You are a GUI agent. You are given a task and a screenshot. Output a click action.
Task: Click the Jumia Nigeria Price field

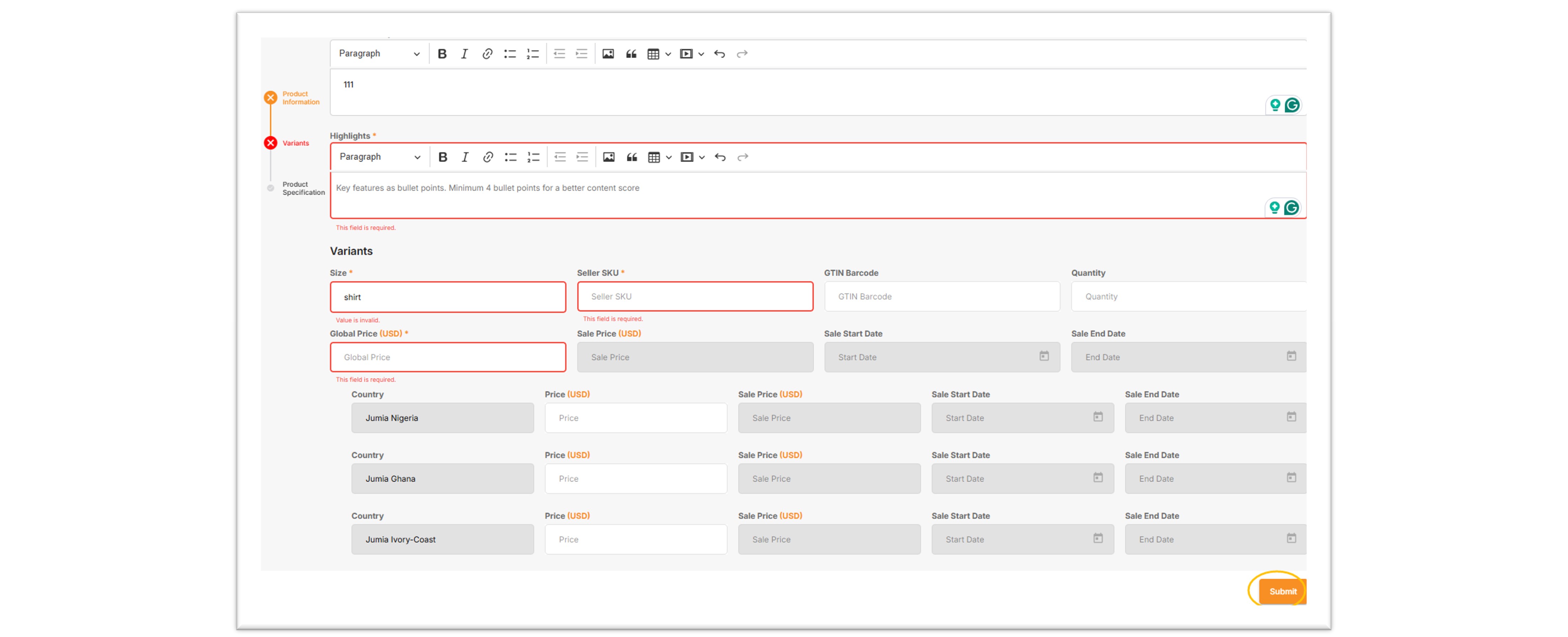click(x=635, y=418)
